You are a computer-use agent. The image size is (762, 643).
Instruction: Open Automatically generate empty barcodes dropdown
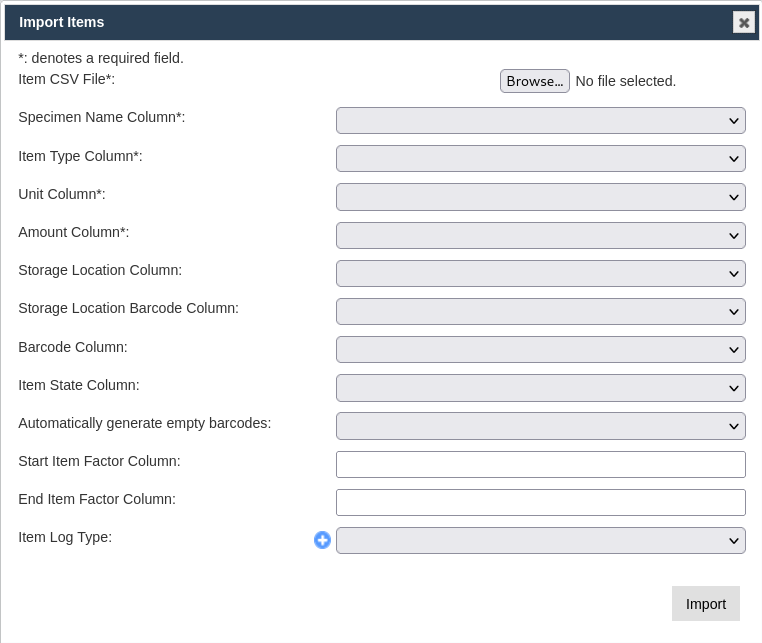click(540, 426)
